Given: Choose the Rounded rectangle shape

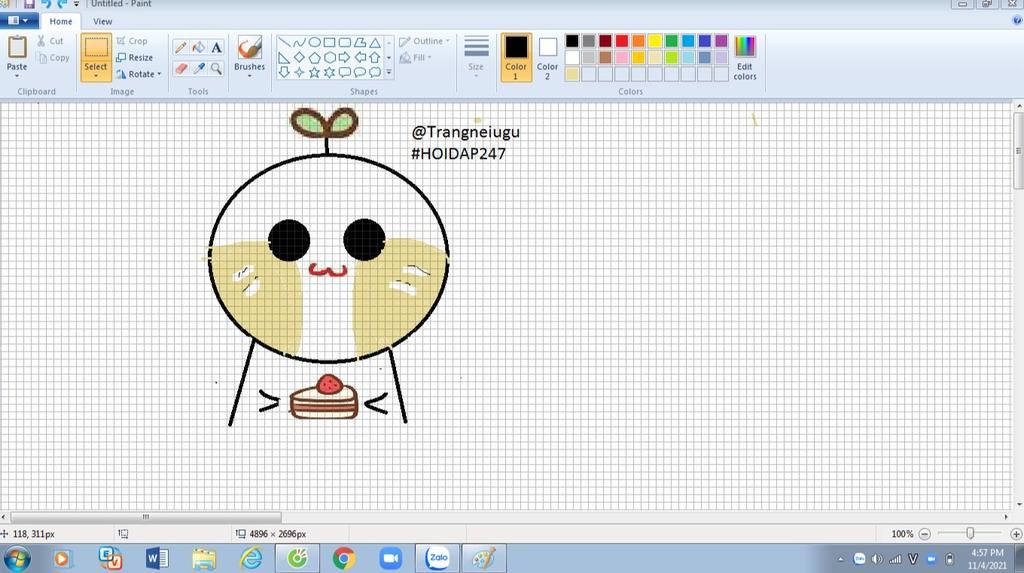Looking at the screenshot, I should 344,42.
